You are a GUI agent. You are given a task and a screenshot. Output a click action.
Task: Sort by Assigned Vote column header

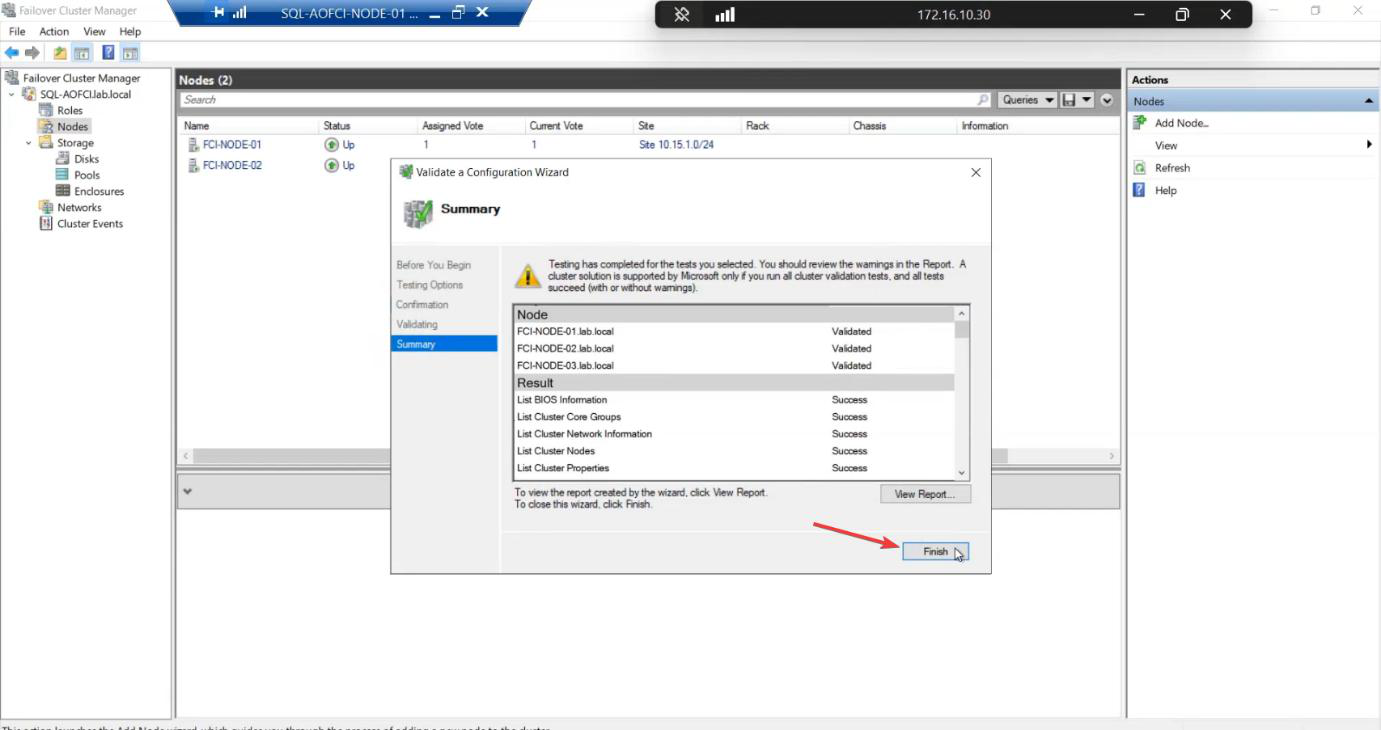tap(472, 126)
